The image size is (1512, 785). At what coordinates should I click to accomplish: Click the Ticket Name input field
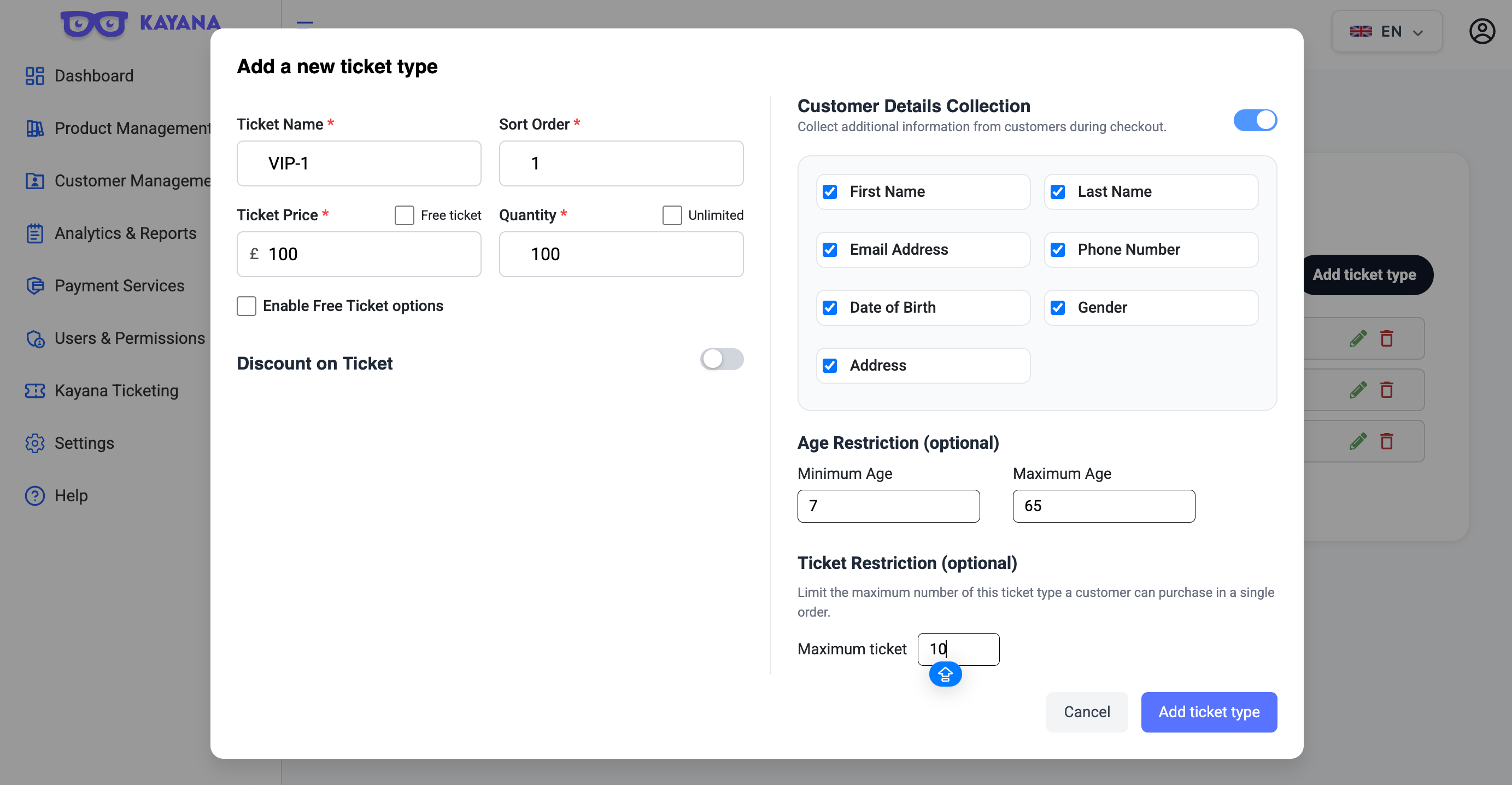pos(359,163)
